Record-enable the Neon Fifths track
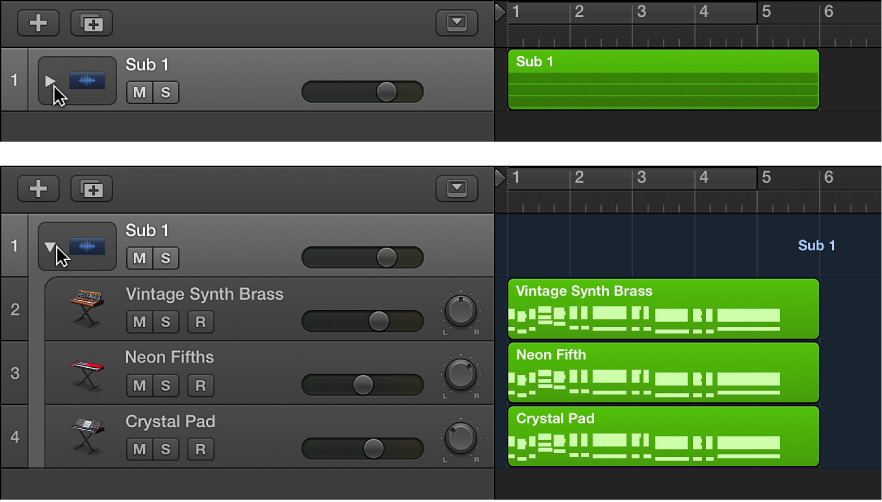The height and width of the screenshot is (502, 882). (200, 386)
